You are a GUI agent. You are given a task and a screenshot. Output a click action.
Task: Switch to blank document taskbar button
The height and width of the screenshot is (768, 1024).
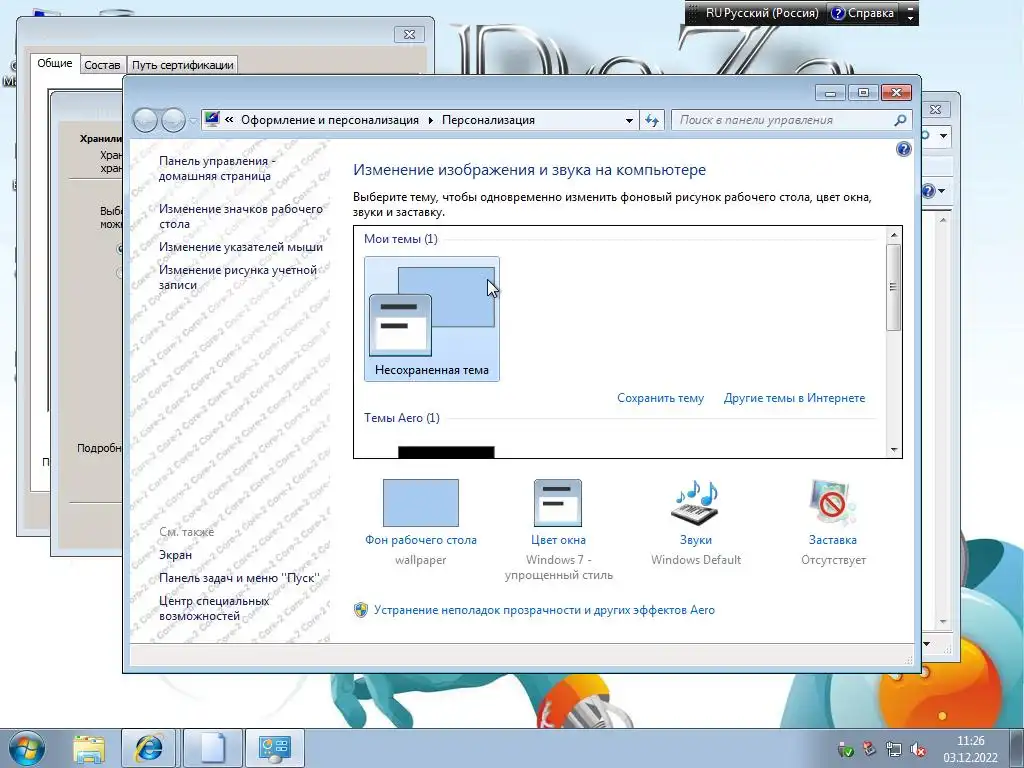click(213, 749)
